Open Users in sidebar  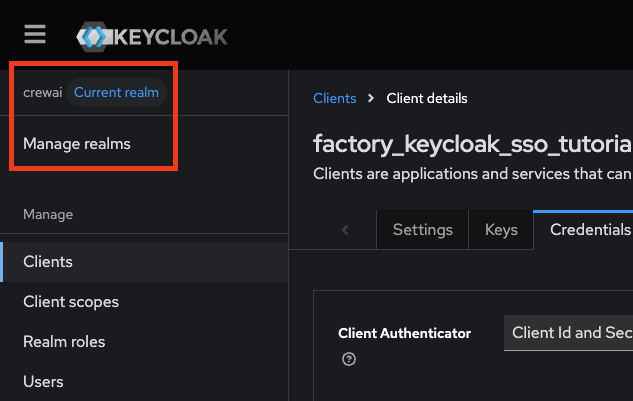pyautogui.click(x=144, y=382)
